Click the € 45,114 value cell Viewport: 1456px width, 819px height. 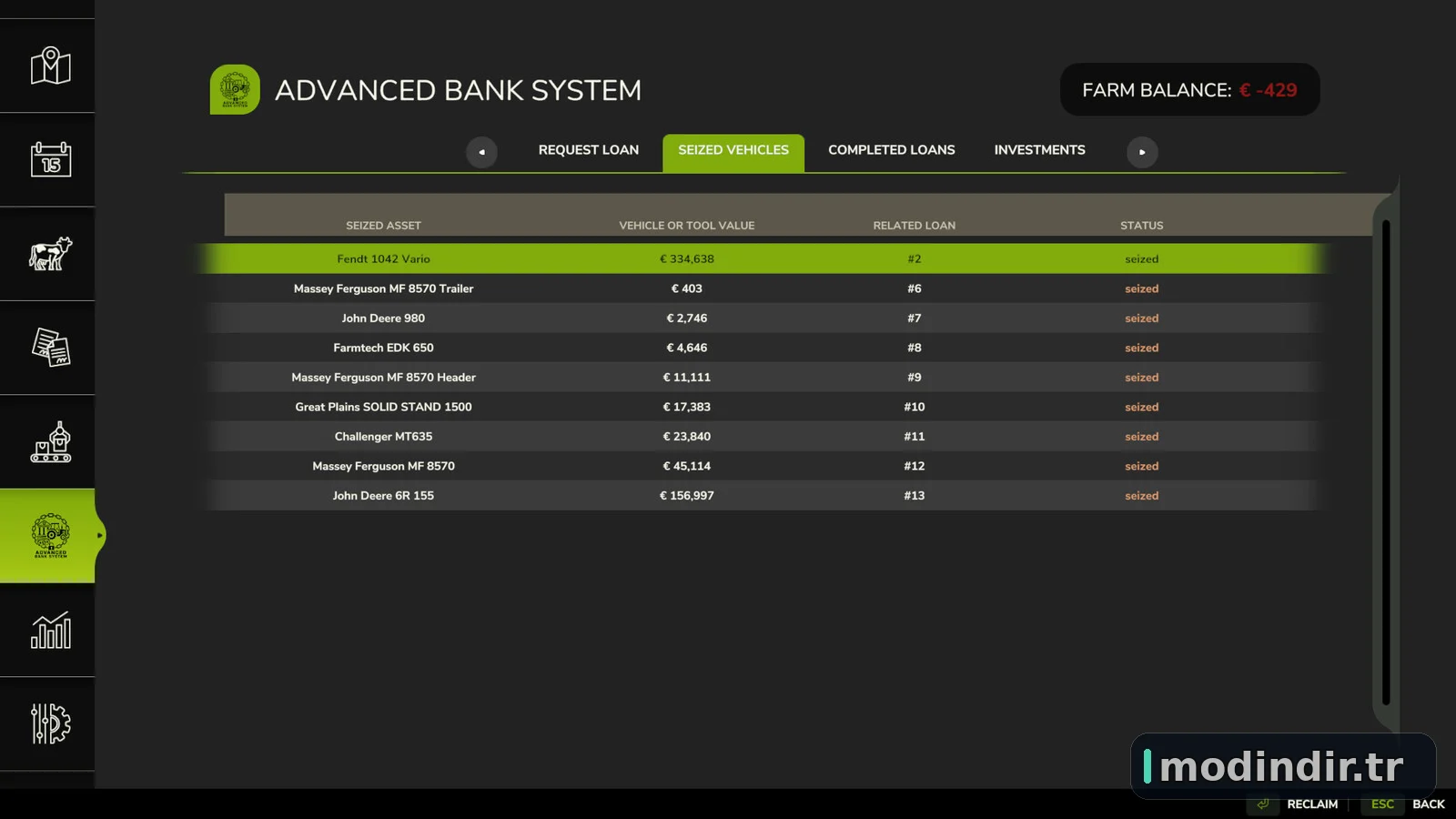[x=687, y=466]
